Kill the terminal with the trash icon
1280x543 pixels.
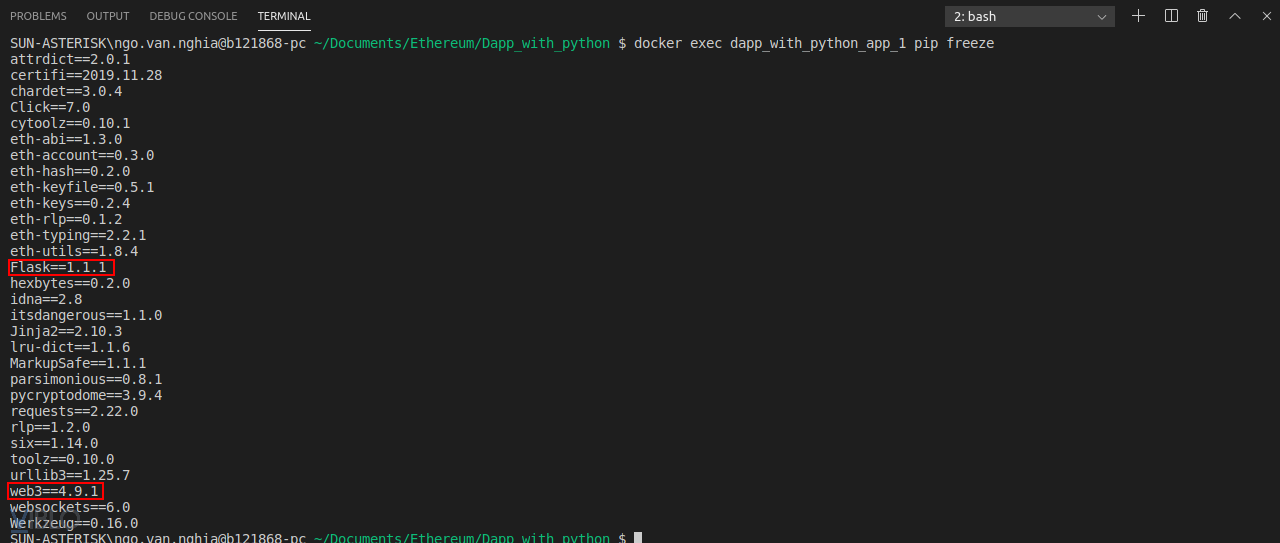coord(1203,16)
